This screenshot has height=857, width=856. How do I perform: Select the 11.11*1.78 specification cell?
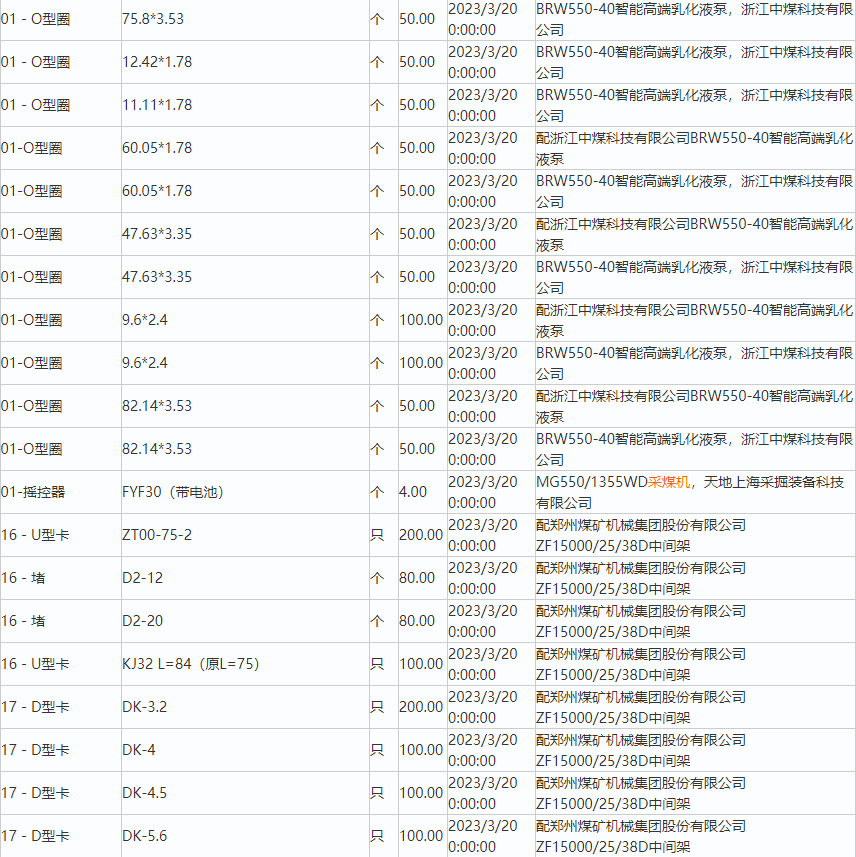[x=245, y=105]
